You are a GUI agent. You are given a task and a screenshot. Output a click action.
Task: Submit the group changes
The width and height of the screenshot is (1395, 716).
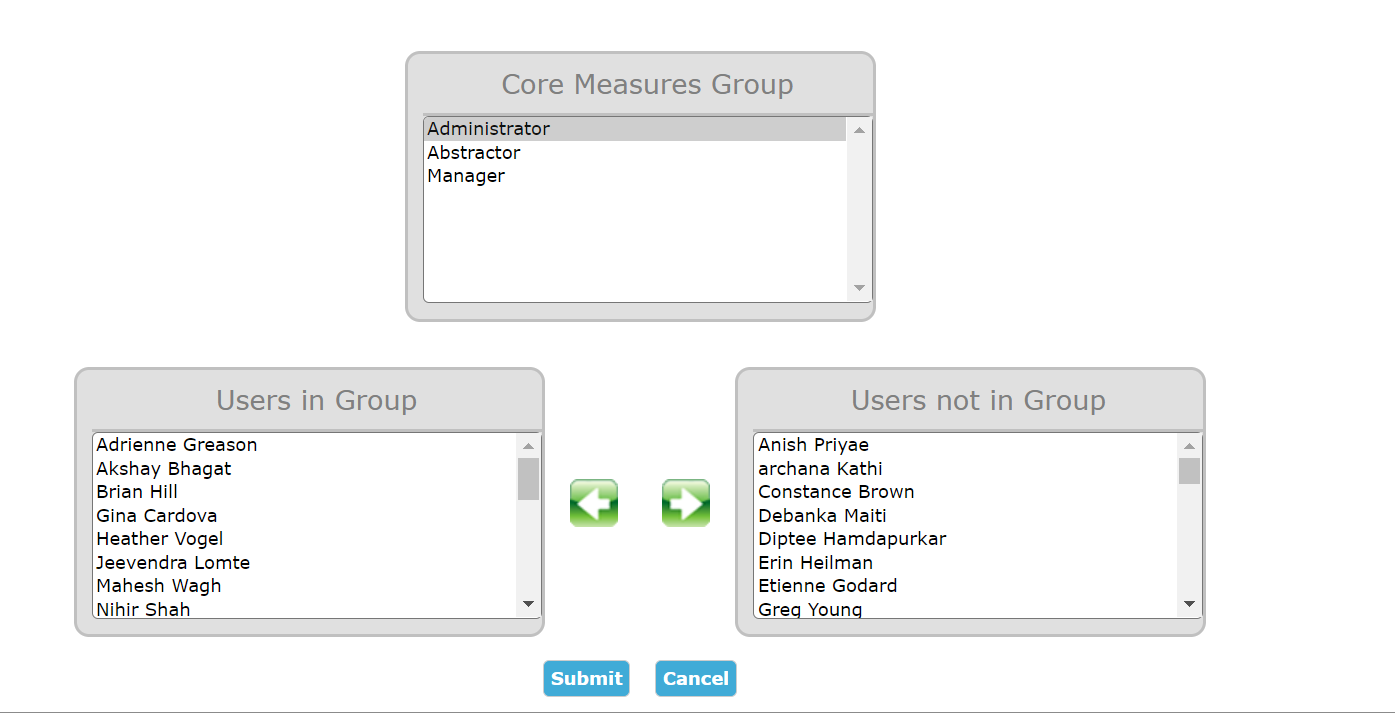(586, 678)
